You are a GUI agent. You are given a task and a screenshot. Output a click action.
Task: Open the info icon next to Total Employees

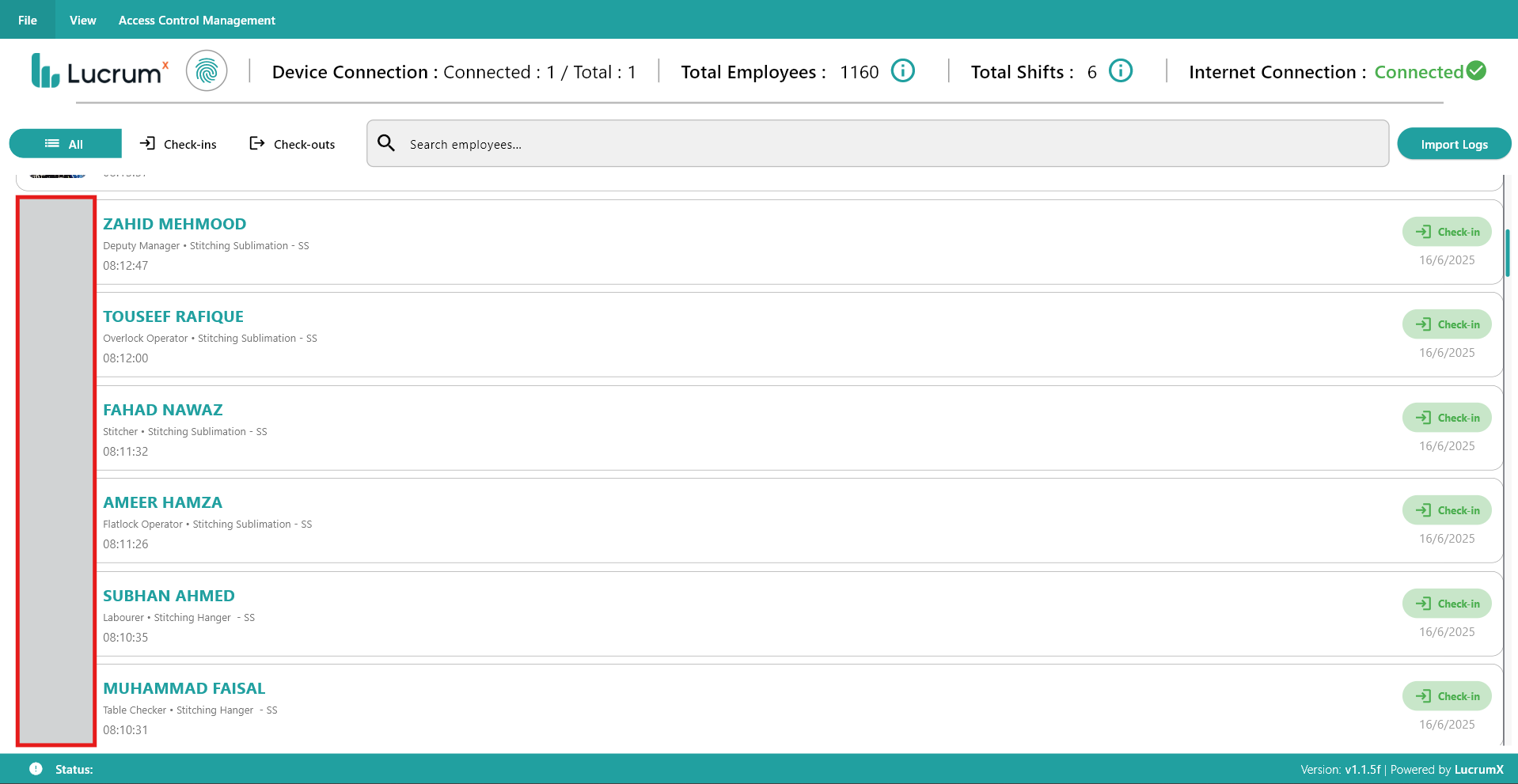pos(902,71)
